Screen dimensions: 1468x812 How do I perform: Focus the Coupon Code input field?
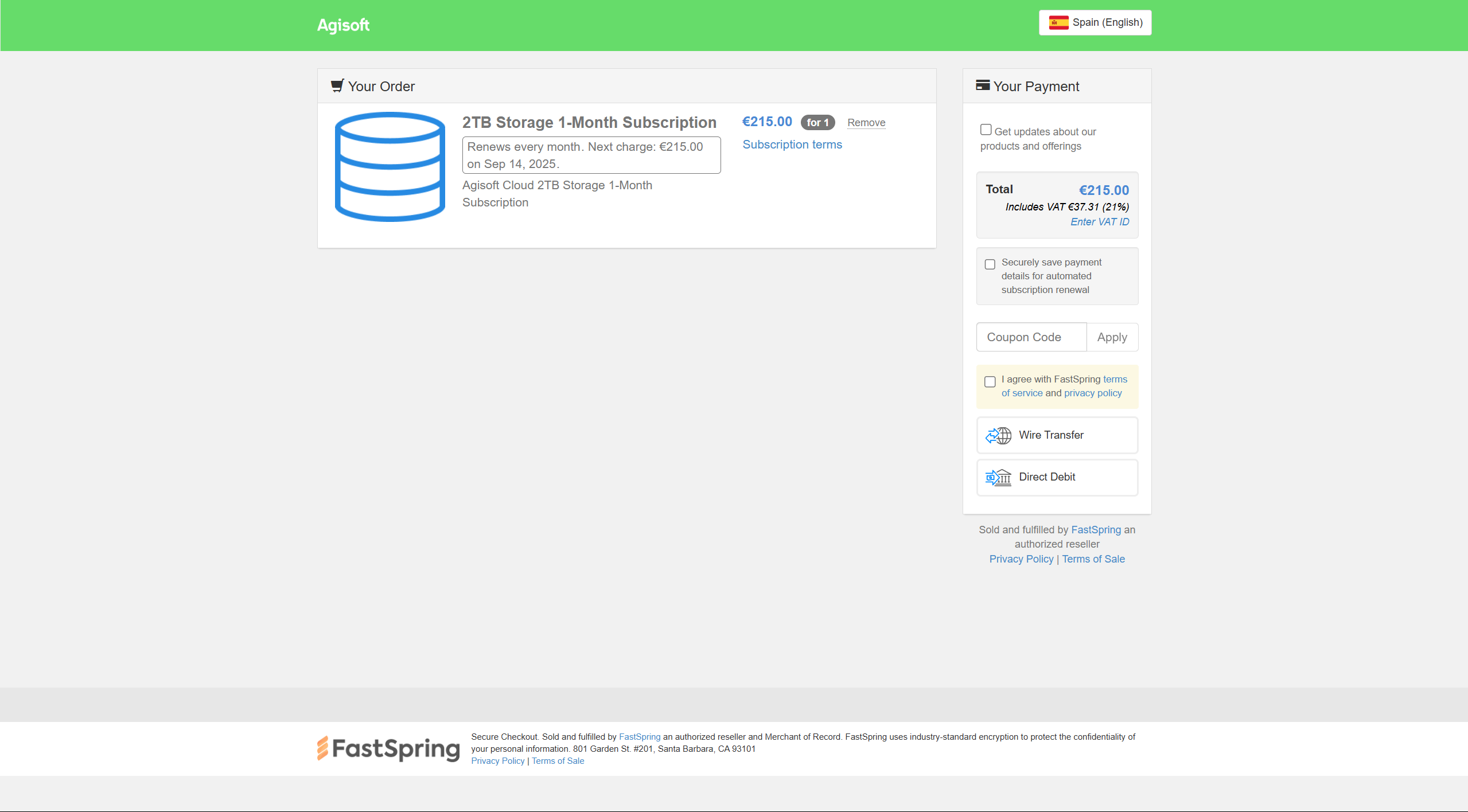[x=1031, y=337]
